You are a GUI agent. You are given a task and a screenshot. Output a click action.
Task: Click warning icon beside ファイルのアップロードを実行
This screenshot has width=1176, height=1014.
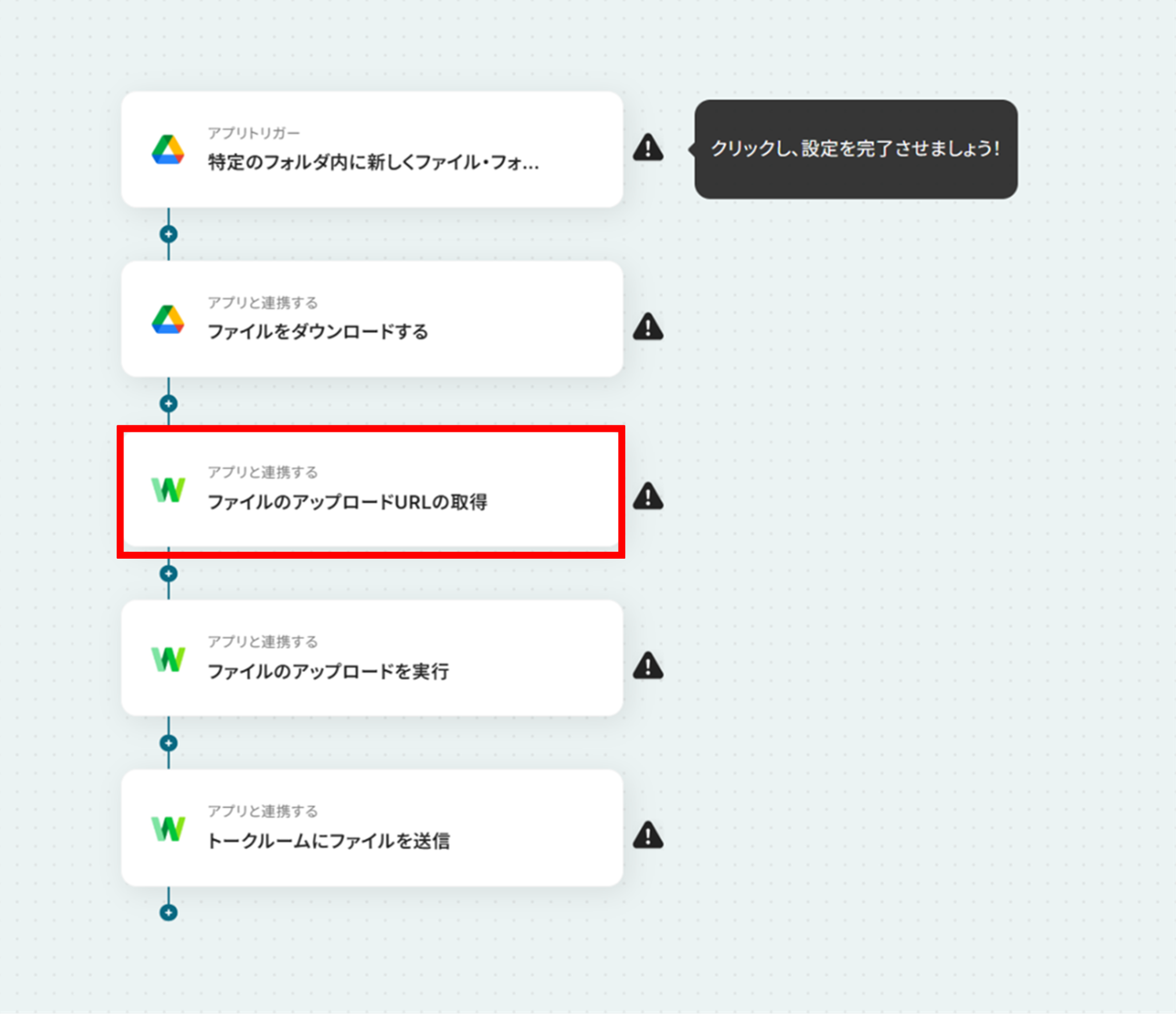(x=648, y=665)
